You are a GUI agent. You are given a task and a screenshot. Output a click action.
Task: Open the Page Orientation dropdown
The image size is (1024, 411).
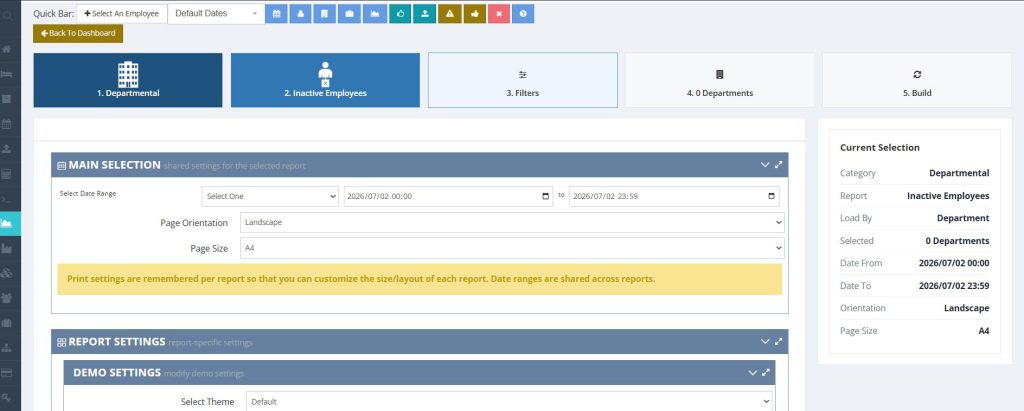coord(512,222)
